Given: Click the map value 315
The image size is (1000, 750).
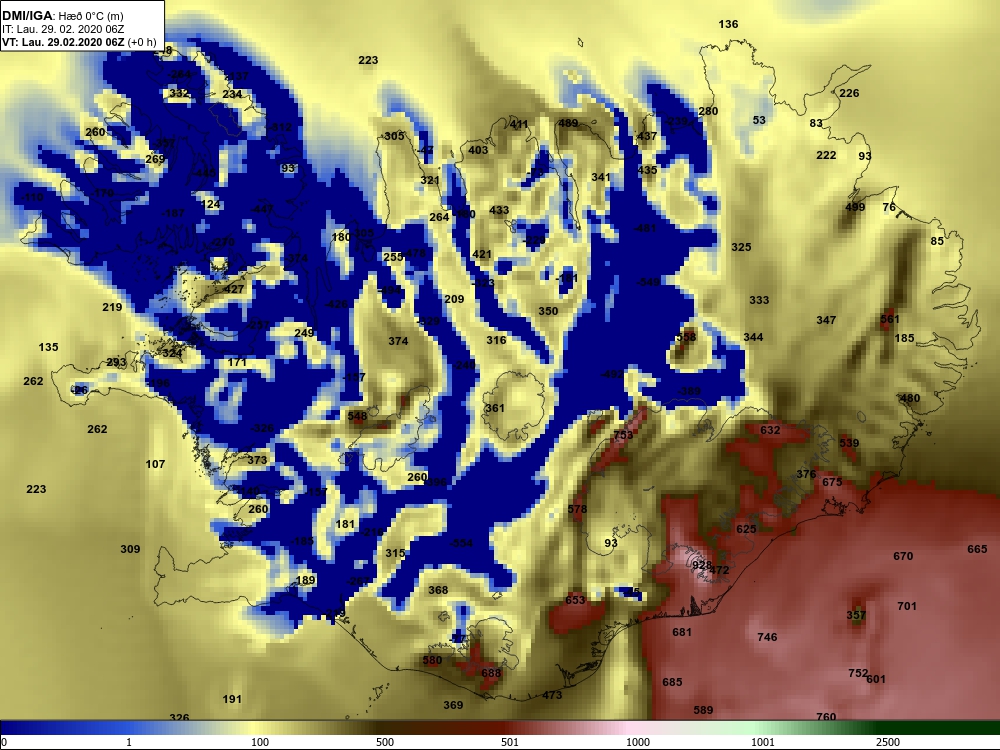Looking at the screenshot, I should 395,553.
